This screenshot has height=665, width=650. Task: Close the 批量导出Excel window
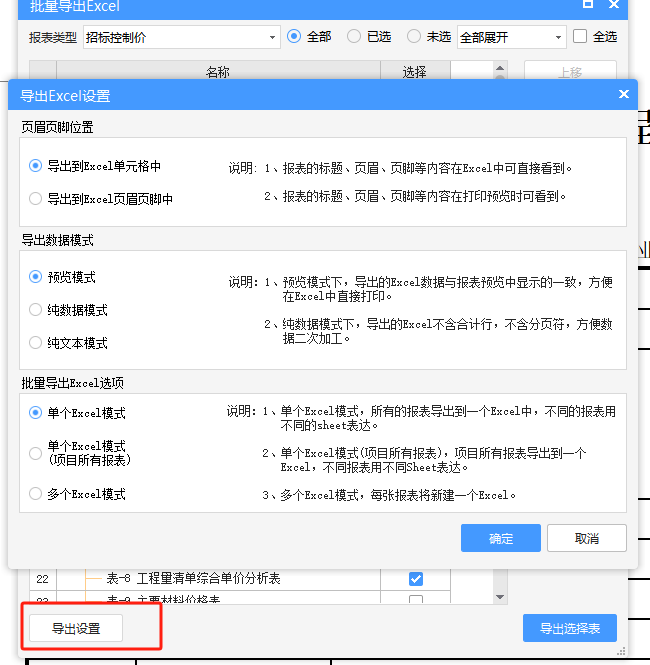[614, 4]
